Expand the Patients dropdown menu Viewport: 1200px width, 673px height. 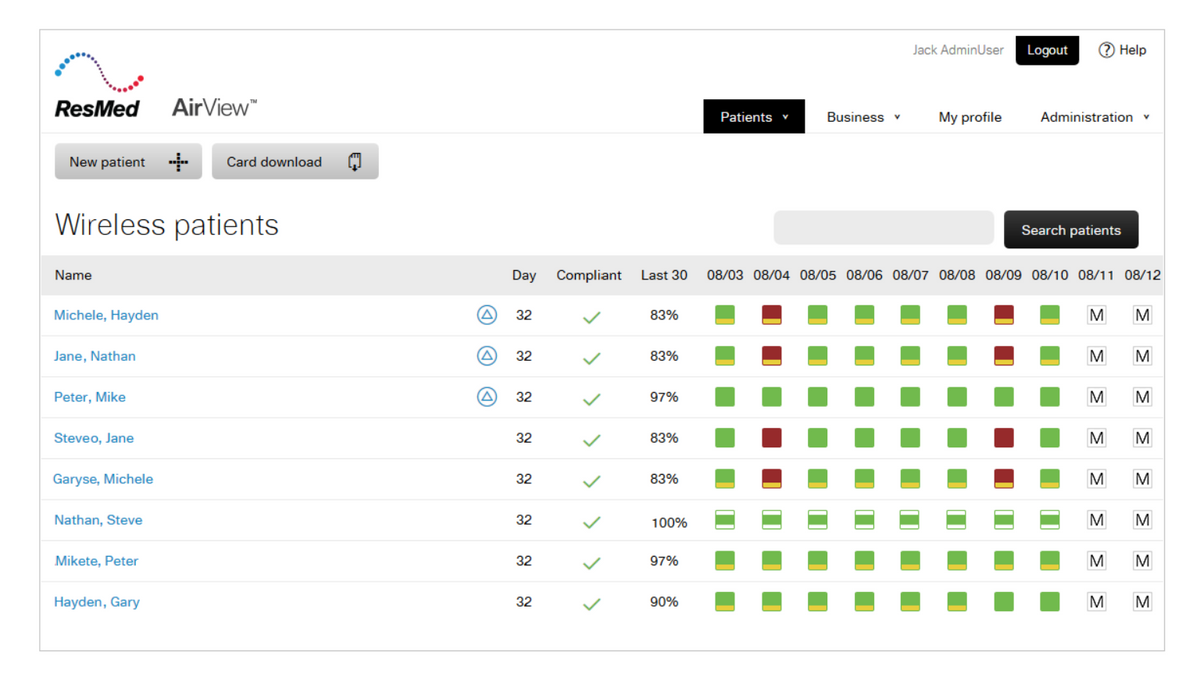(754, 117)
